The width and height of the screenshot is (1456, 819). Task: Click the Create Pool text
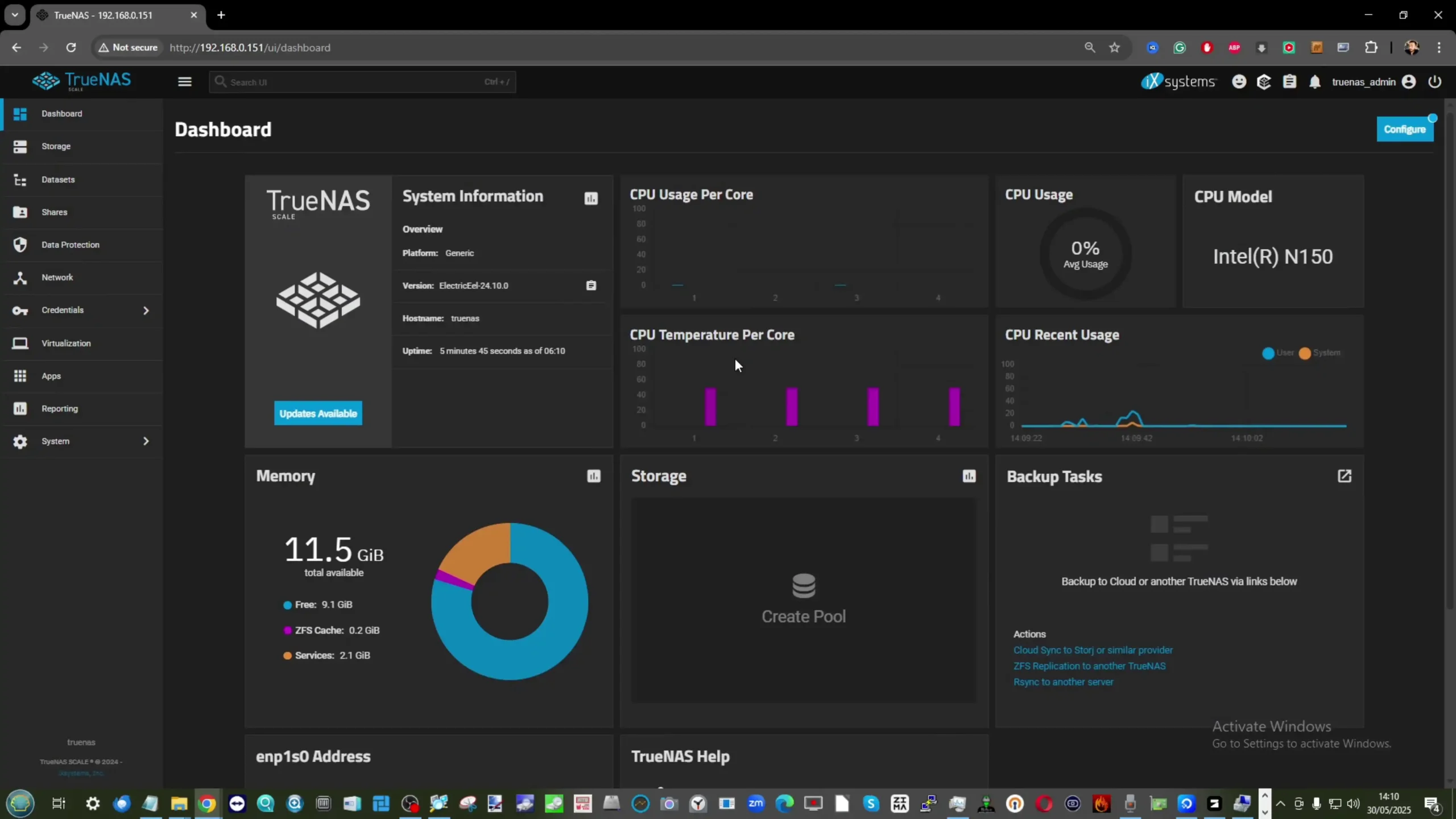[x=803, y=617]
